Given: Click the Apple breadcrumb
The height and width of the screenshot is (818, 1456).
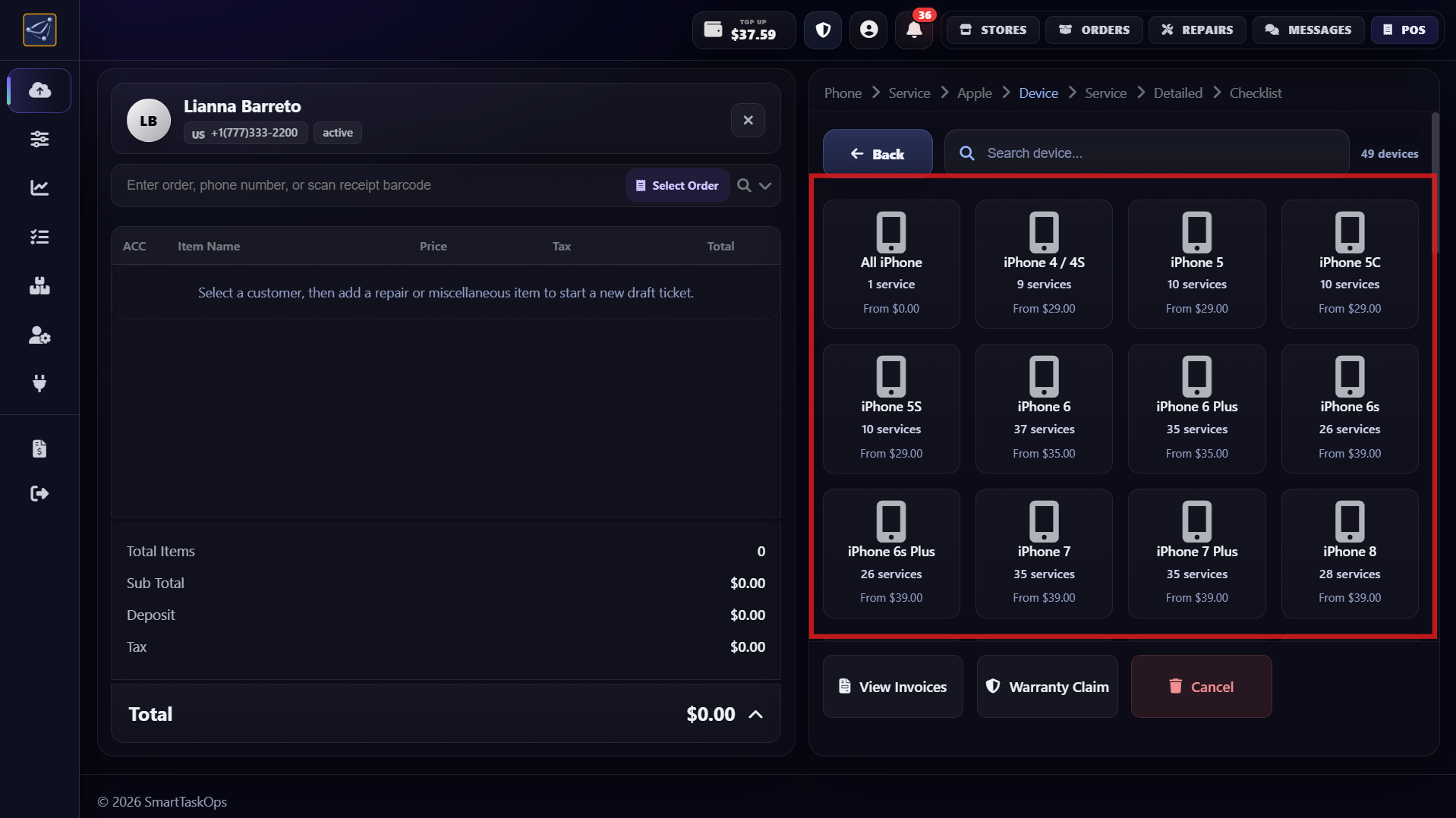Looking at the screenshot, I should pyautogui.click(x=975, y=93).
